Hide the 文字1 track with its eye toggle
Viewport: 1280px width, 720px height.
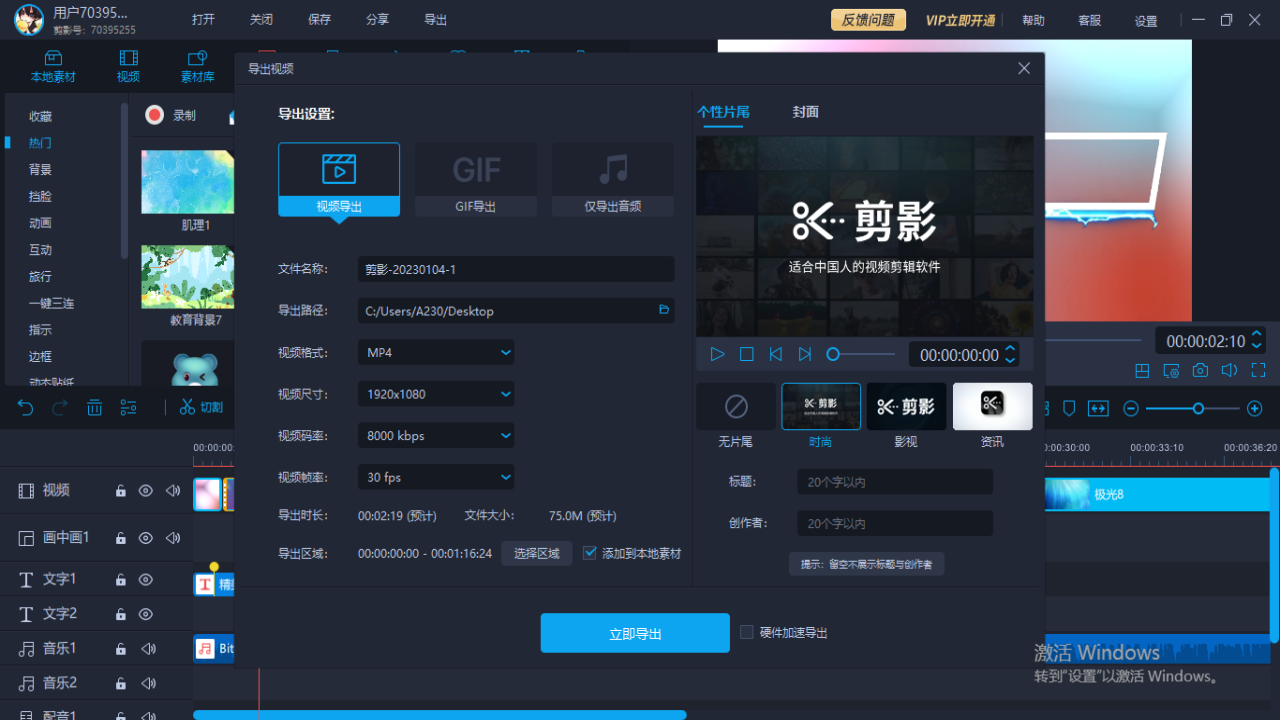145,579
